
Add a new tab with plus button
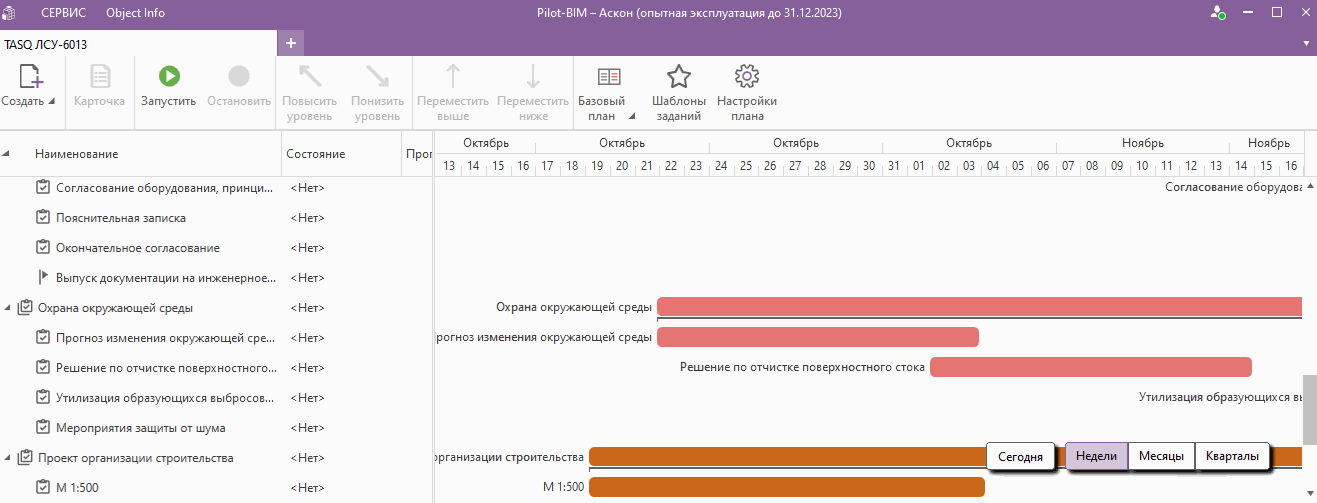[291, 43]
